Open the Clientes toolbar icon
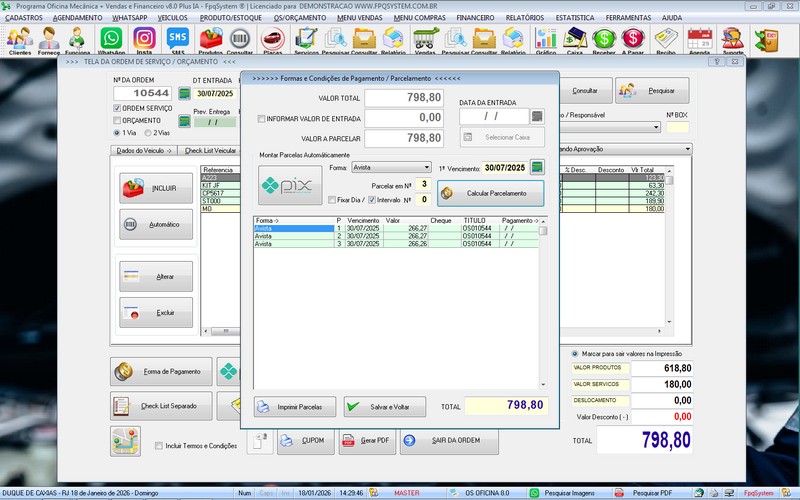Screen dimensions: 800x500 tap(19, 38)
